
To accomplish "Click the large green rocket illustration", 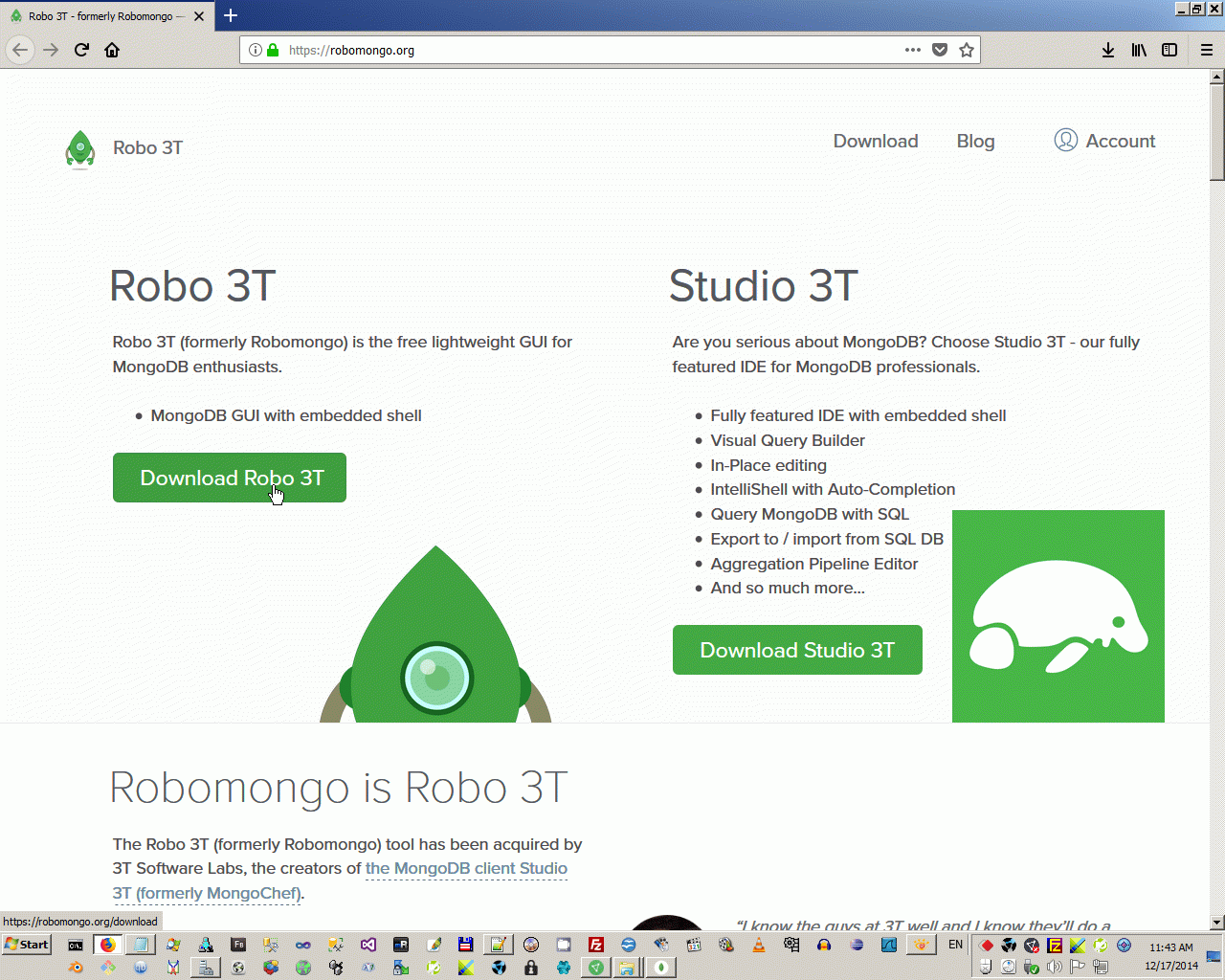I will coord(435,635).
